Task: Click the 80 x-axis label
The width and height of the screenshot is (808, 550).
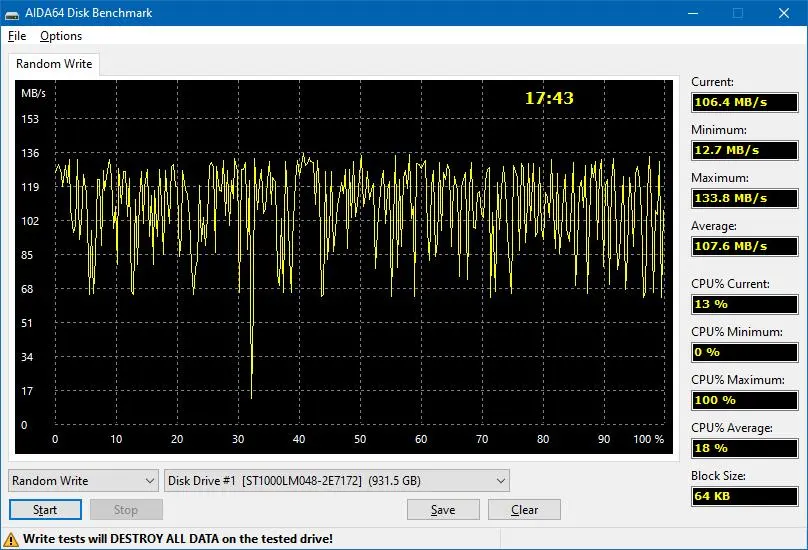Action: (x=543, y=439)
